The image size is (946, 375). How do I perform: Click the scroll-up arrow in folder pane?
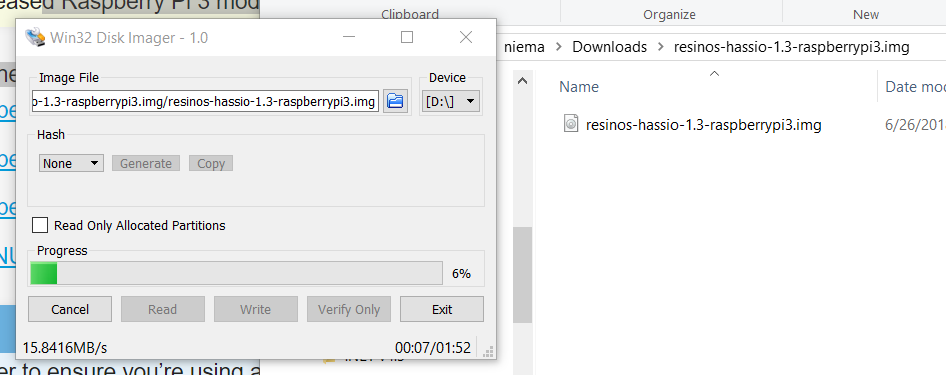pos(522,81)
